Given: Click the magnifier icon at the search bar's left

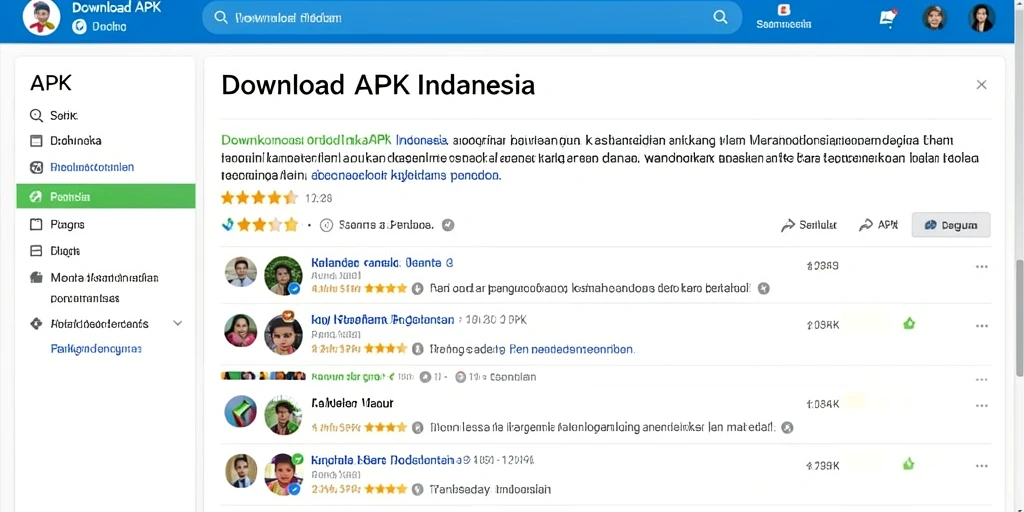Looking at the screenshot, I should point(221,18).
